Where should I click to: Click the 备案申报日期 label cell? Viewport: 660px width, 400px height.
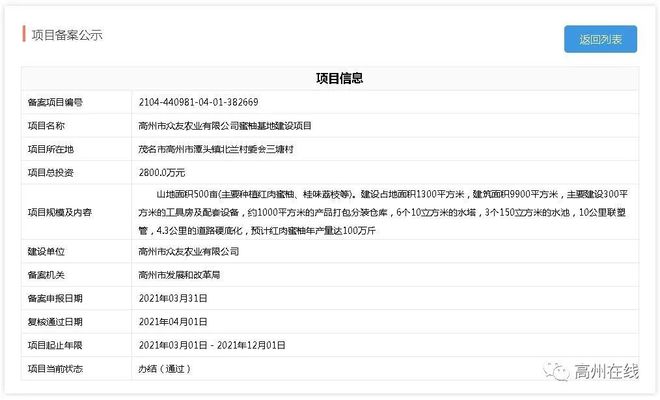pyautogui.click(x=77, y=299)
